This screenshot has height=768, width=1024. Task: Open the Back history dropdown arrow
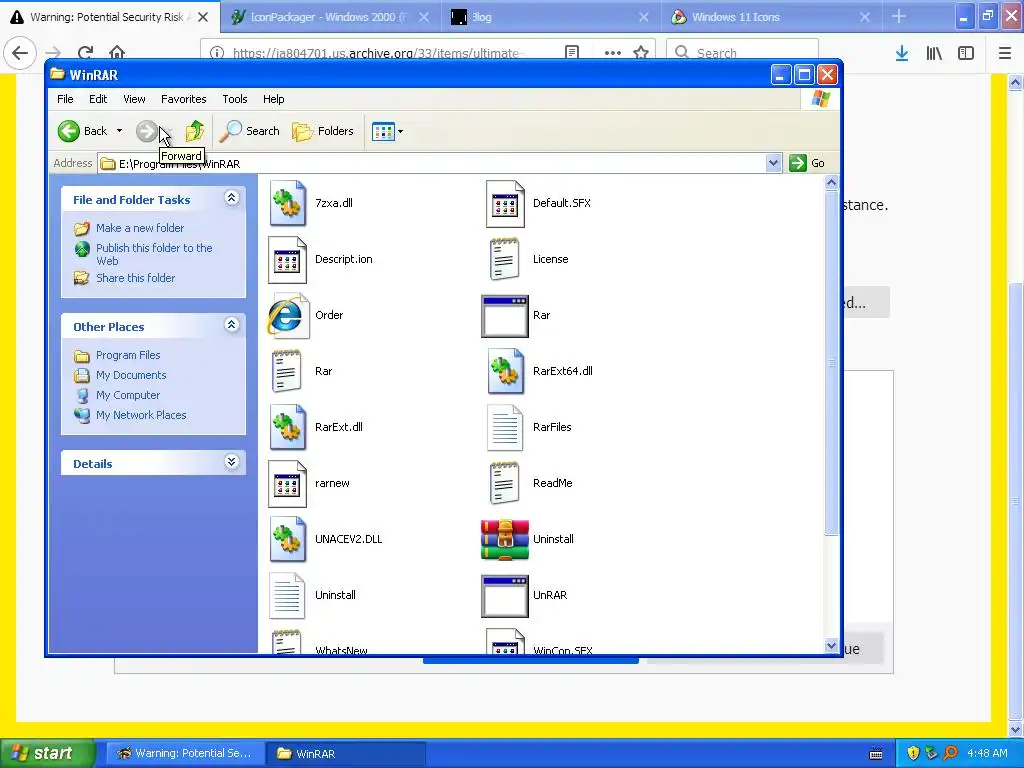pyautogui.click(x=120, y=131)
